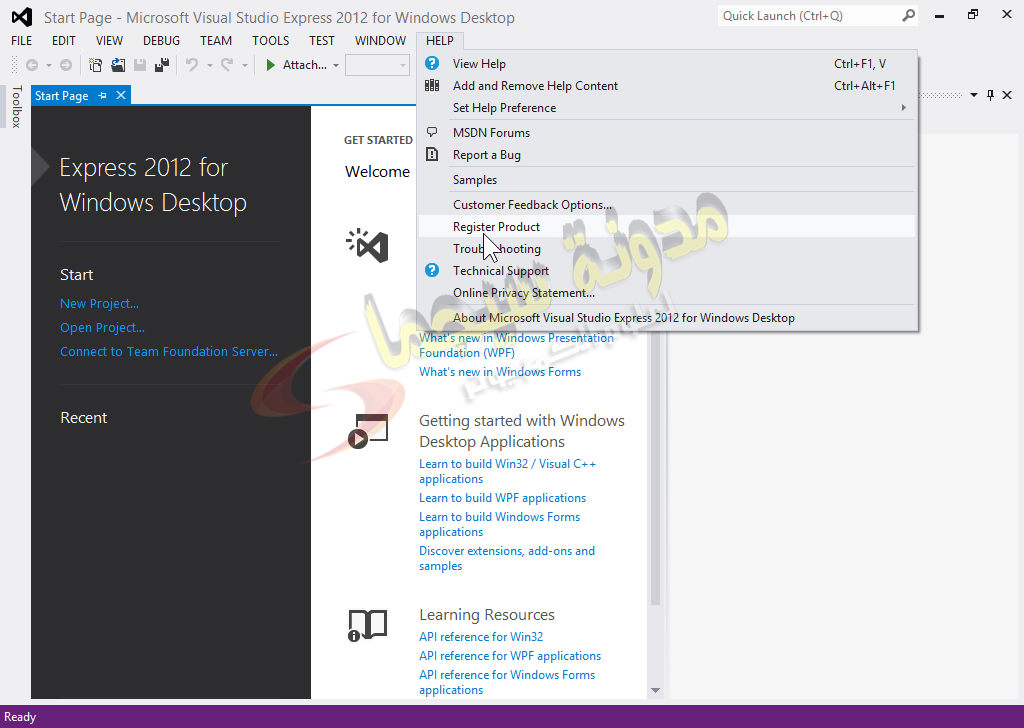This screenshot has height=728, width=1024.
Task: Click the Redo toolbar icon
Action: 227,65
